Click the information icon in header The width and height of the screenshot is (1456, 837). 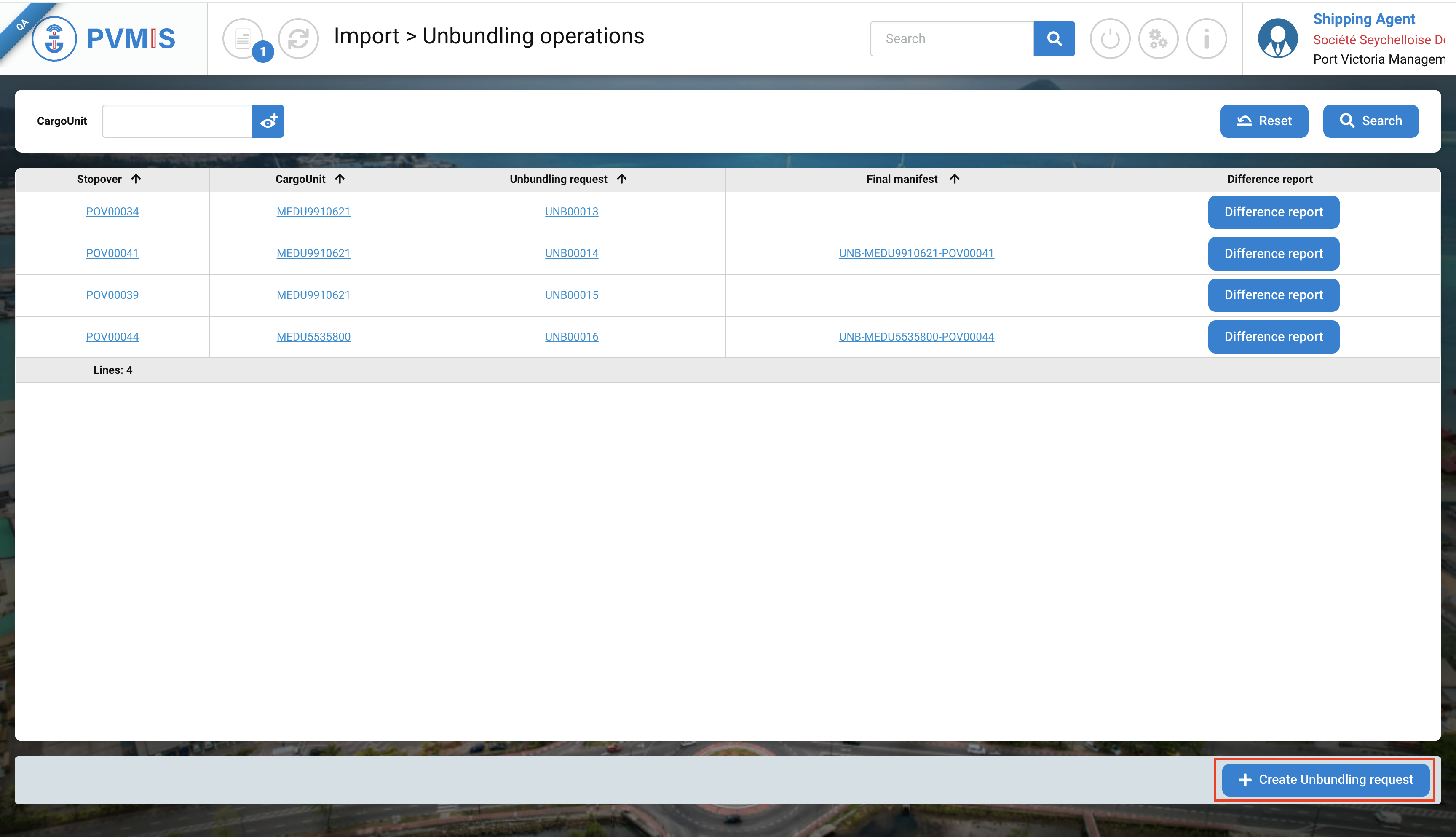coord(1206,38)
